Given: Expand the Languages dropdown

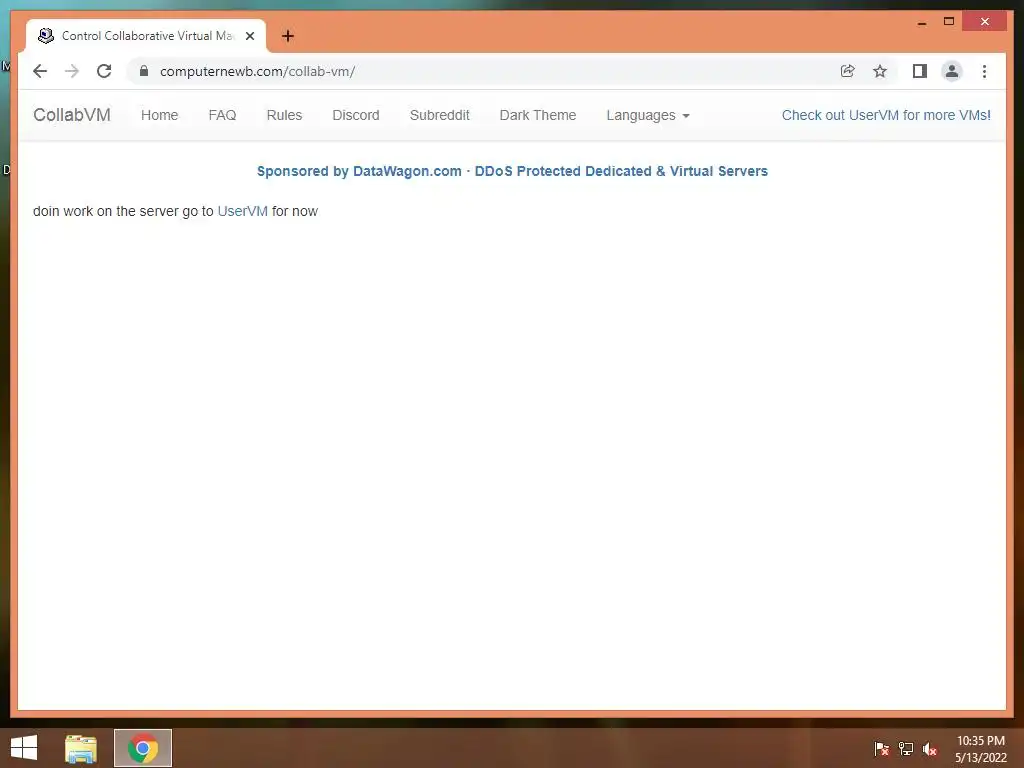Looking at the screenshot, I should [x=648, y=115].
